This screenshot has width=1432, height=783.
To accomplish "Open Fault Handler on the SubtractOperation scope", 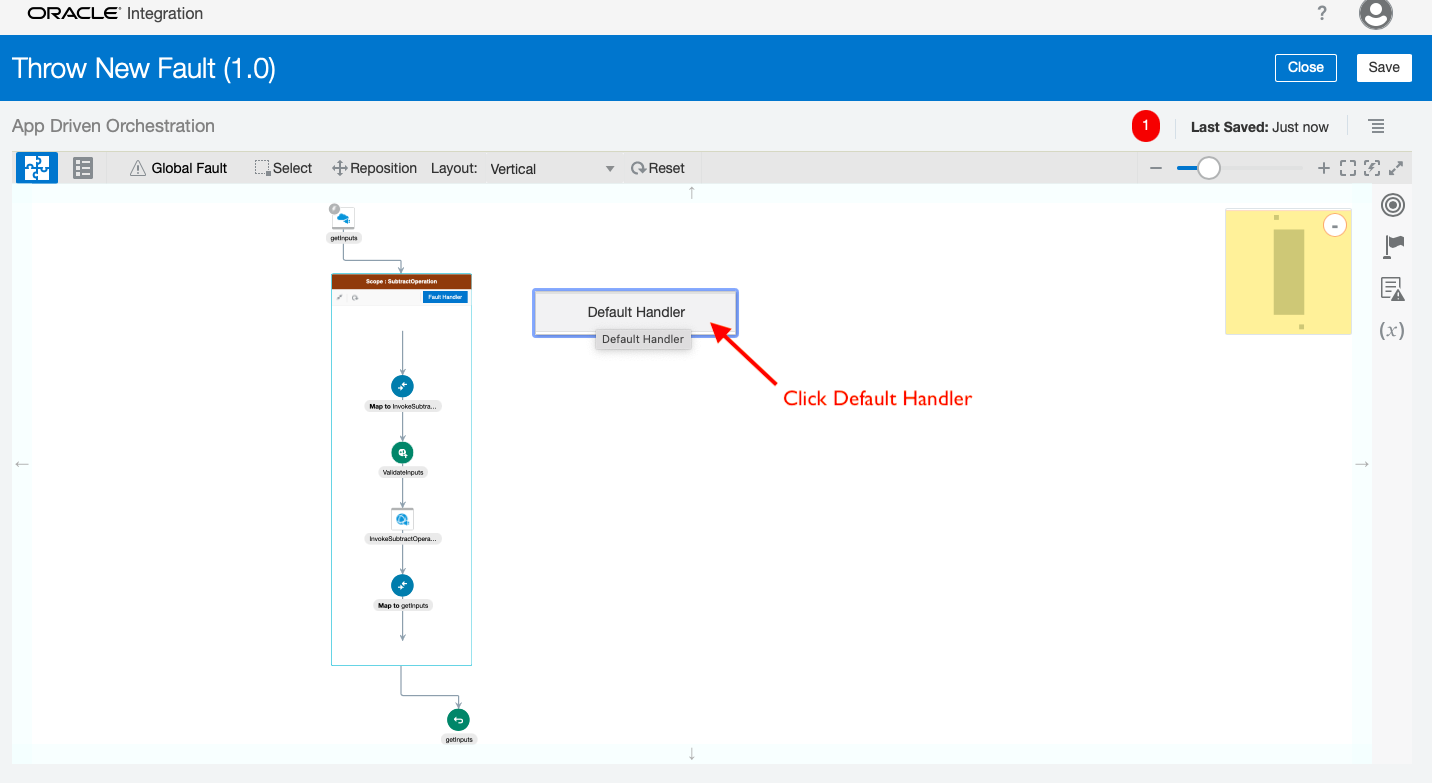I will pos(445,296).
